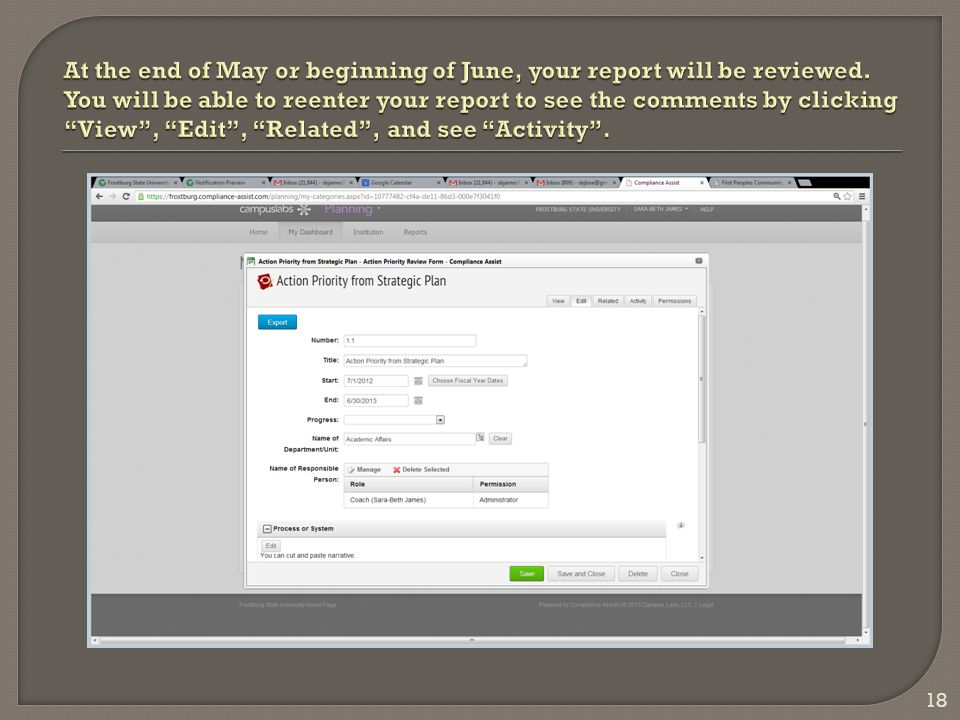The height and width of the screenshot is (720, 960).
Task: Open the Start date calendar picker
Action: pos(418,381)
